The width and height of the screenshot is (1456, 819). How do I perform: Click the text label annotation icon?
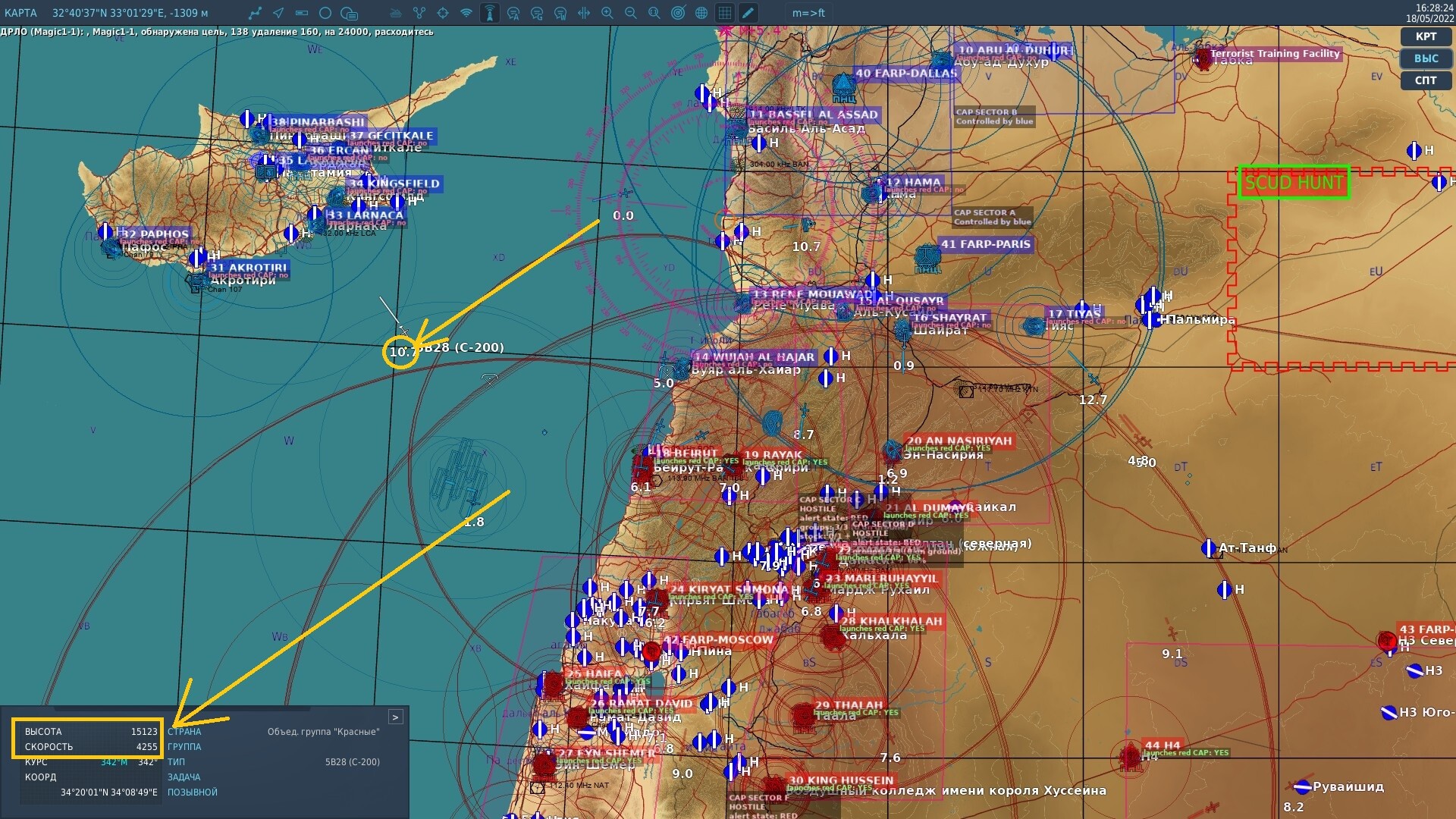click(349, 13)
